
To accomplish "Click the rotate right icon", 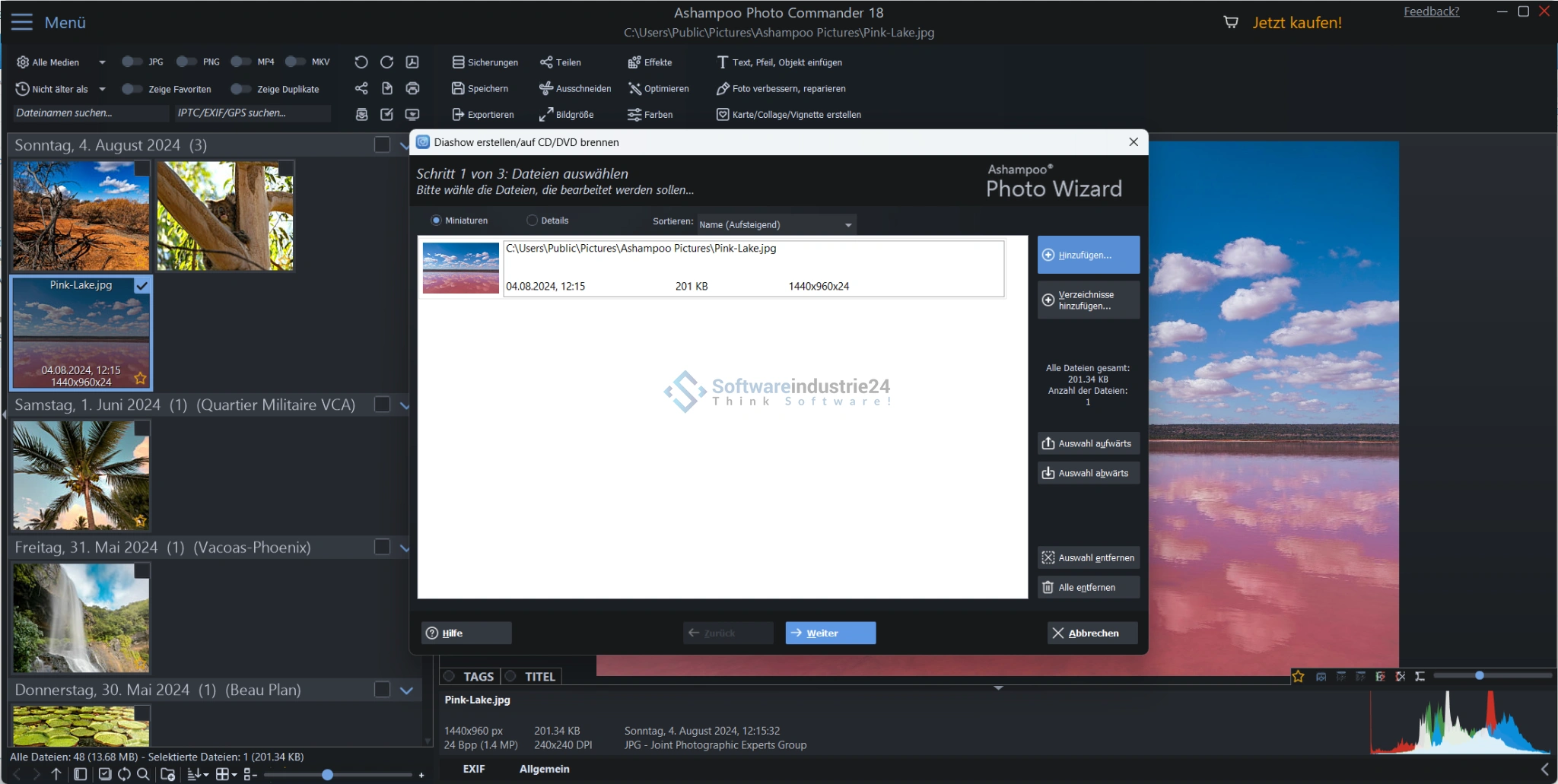I will click(386, 62).
